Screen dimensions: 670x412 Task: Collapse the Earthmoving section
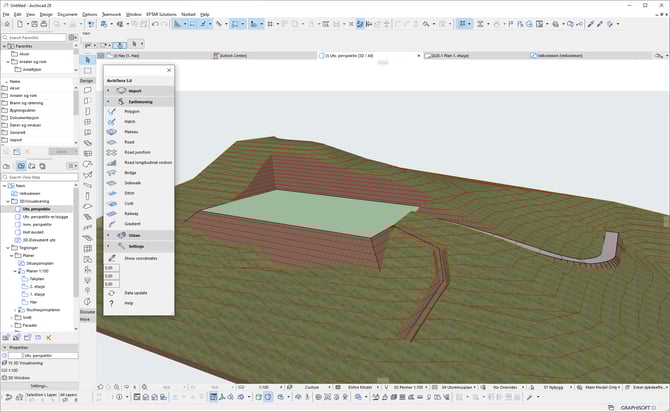pos(108,101)
